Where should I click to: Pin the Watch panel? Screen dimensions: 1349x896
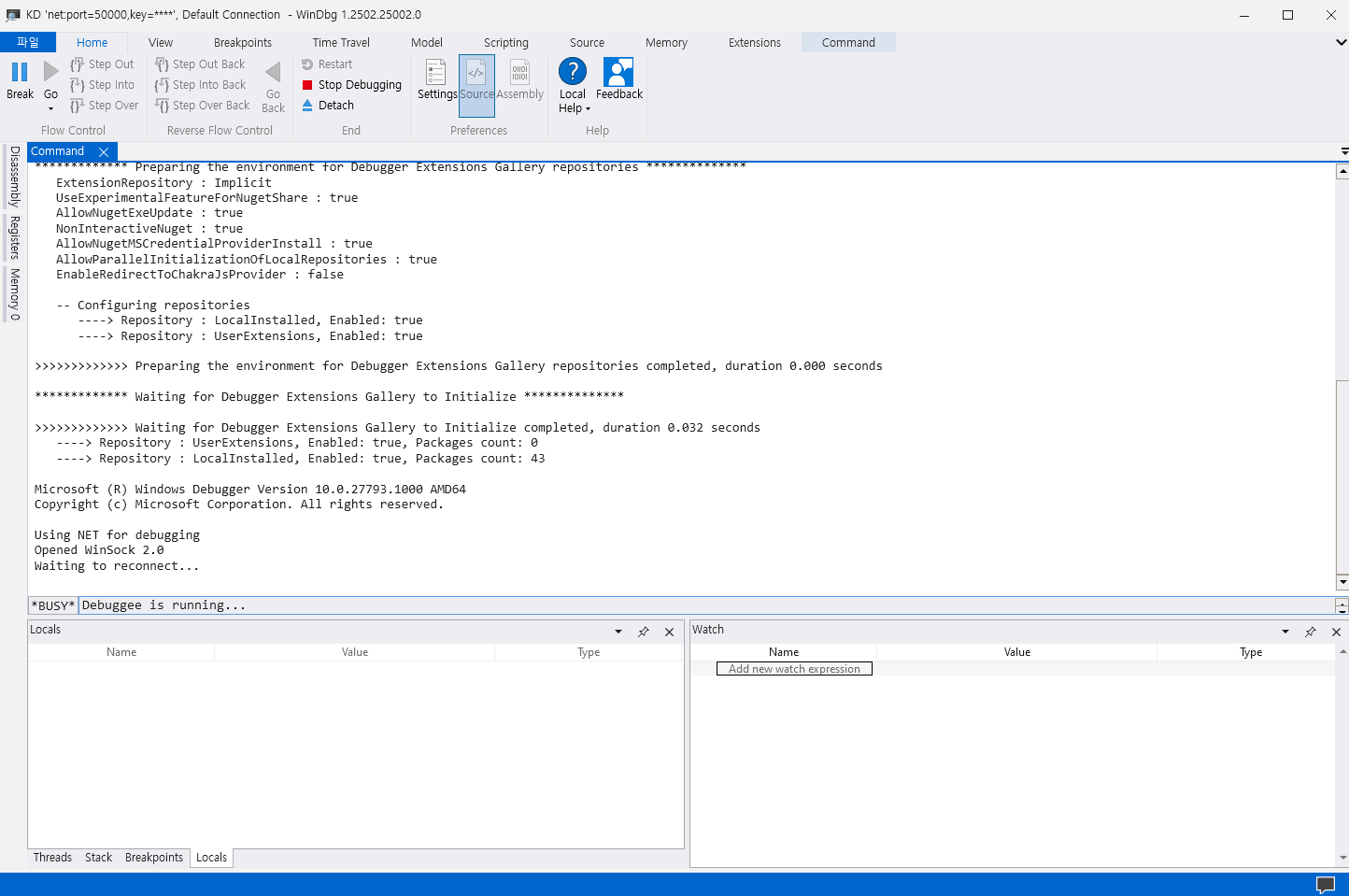(x=1311, y=632)
